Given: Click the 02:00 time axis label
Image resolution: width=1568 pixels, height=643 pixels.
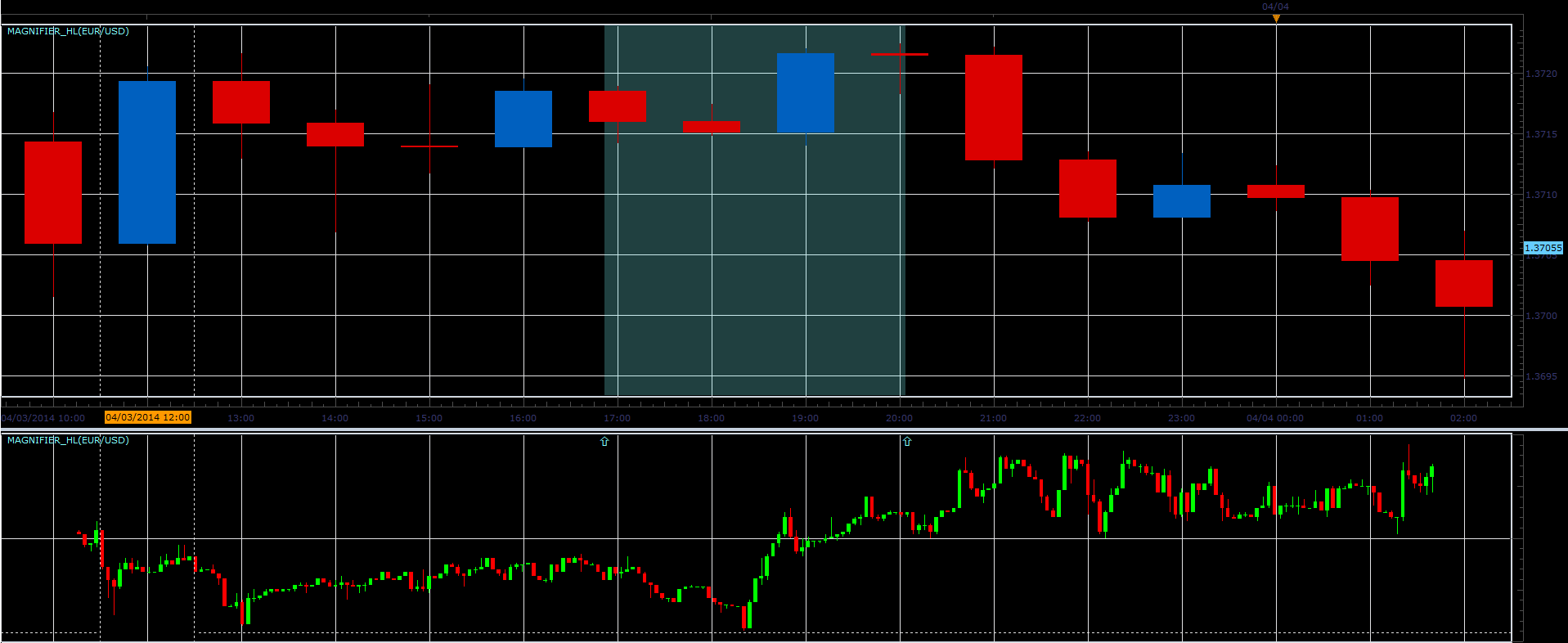Looking at the screenshot, I should (x=1464, y=418).
